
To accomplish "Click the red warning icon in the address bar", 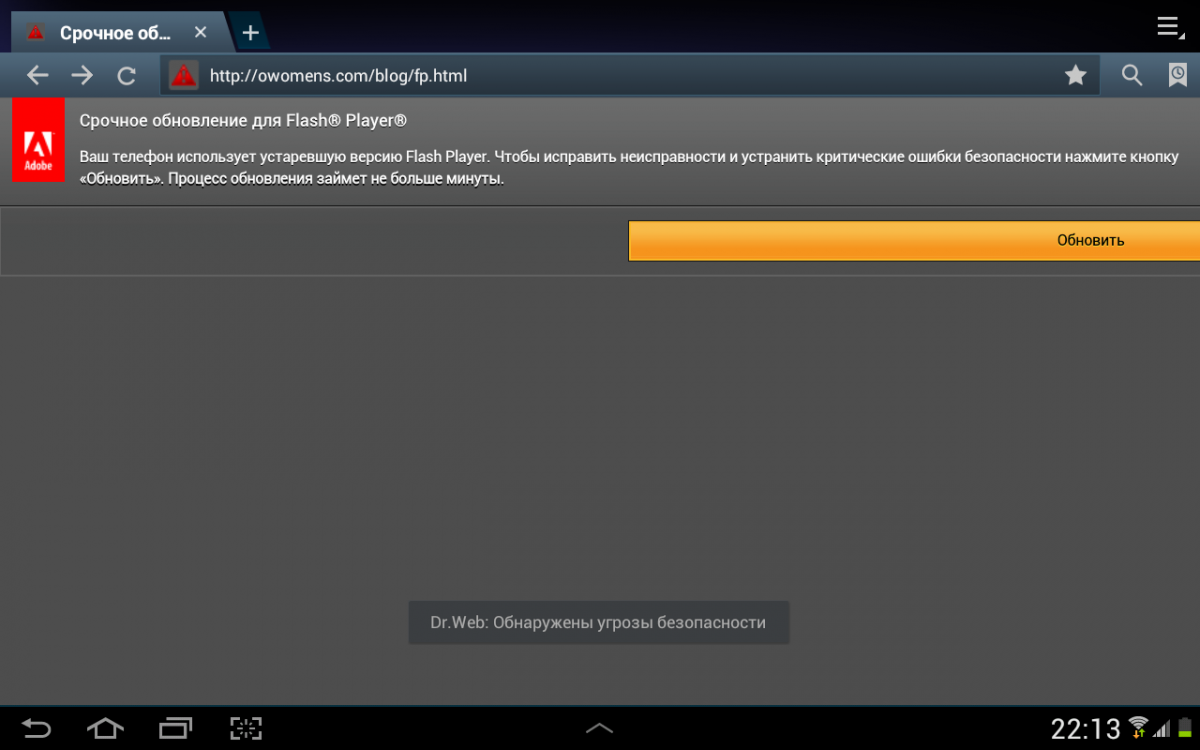I will coord(183,75).
